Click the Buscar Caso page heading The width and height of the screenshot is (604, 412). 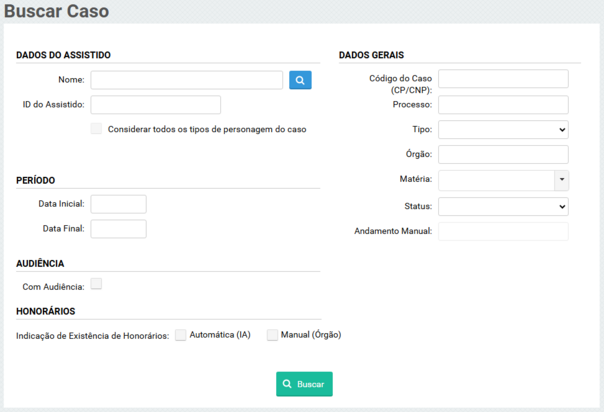(x=57, y=13)
